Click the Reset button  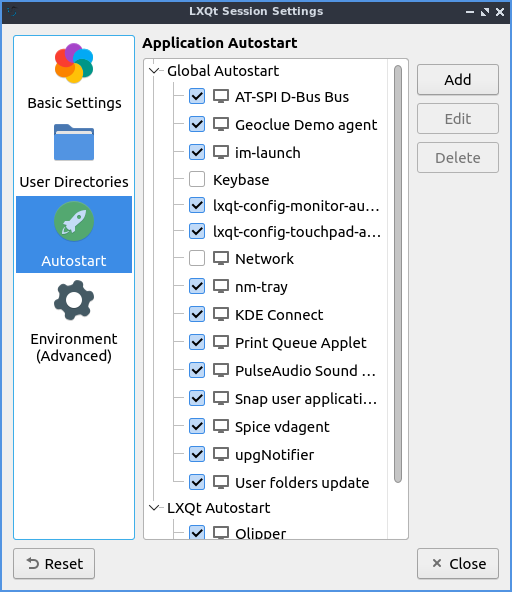click(54, 564)
